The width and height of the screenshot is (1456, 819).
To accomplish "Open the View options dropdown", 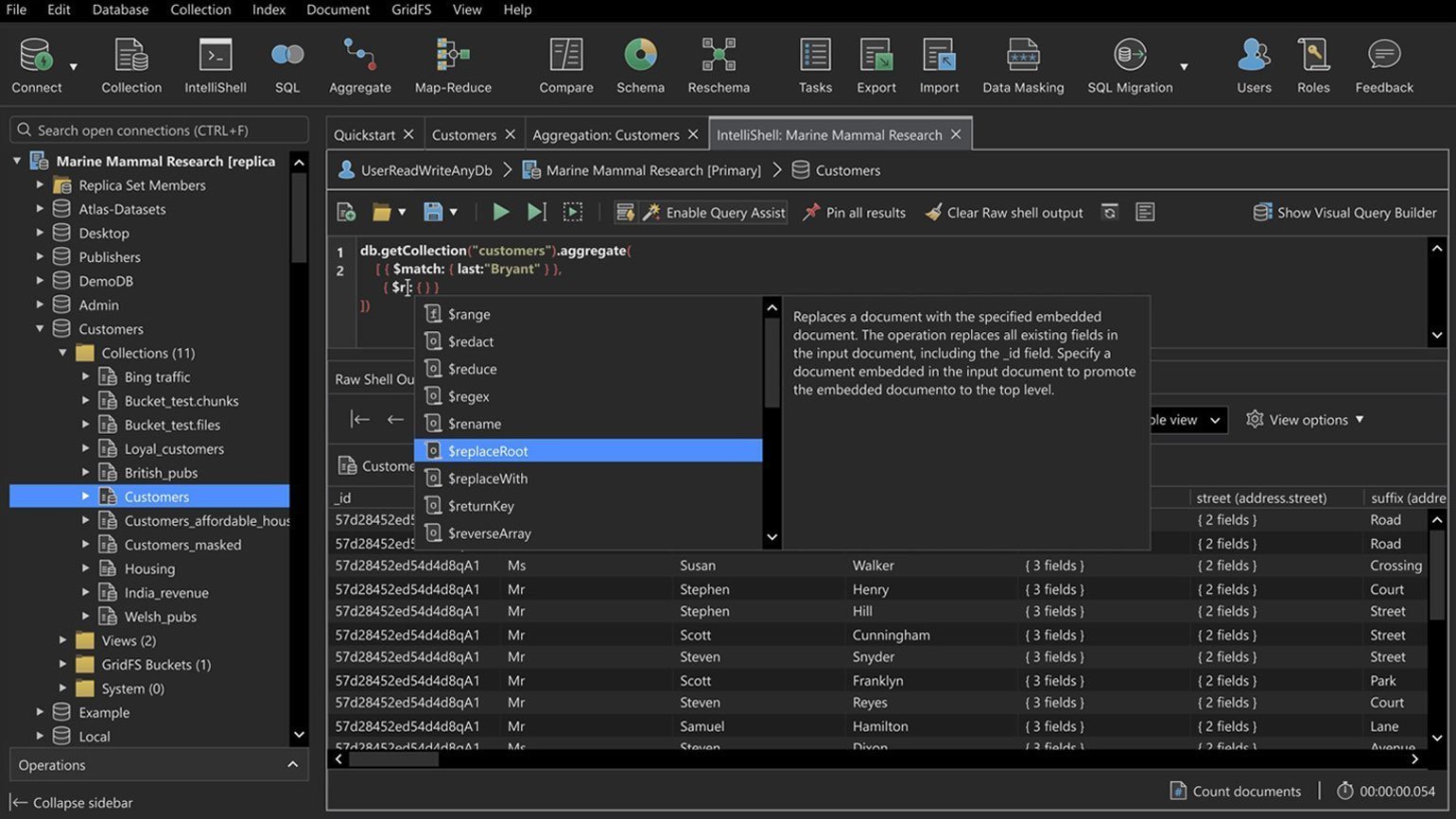I will click(x=1306, y=420).
